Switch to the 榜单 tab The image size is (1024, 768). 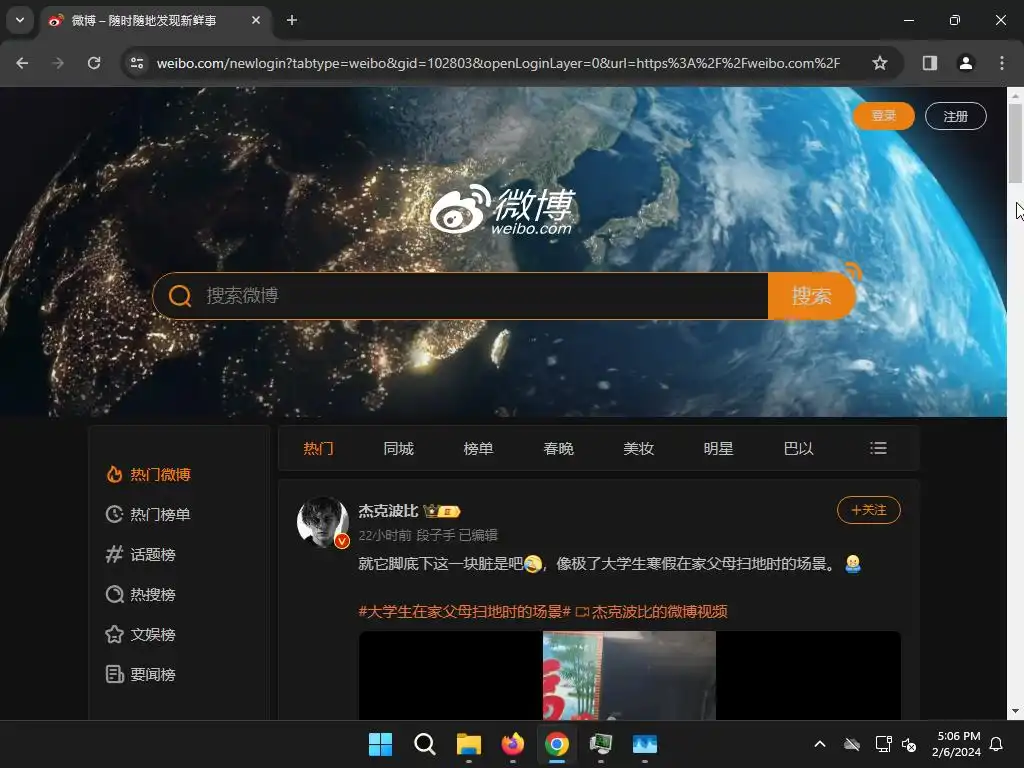478,449
